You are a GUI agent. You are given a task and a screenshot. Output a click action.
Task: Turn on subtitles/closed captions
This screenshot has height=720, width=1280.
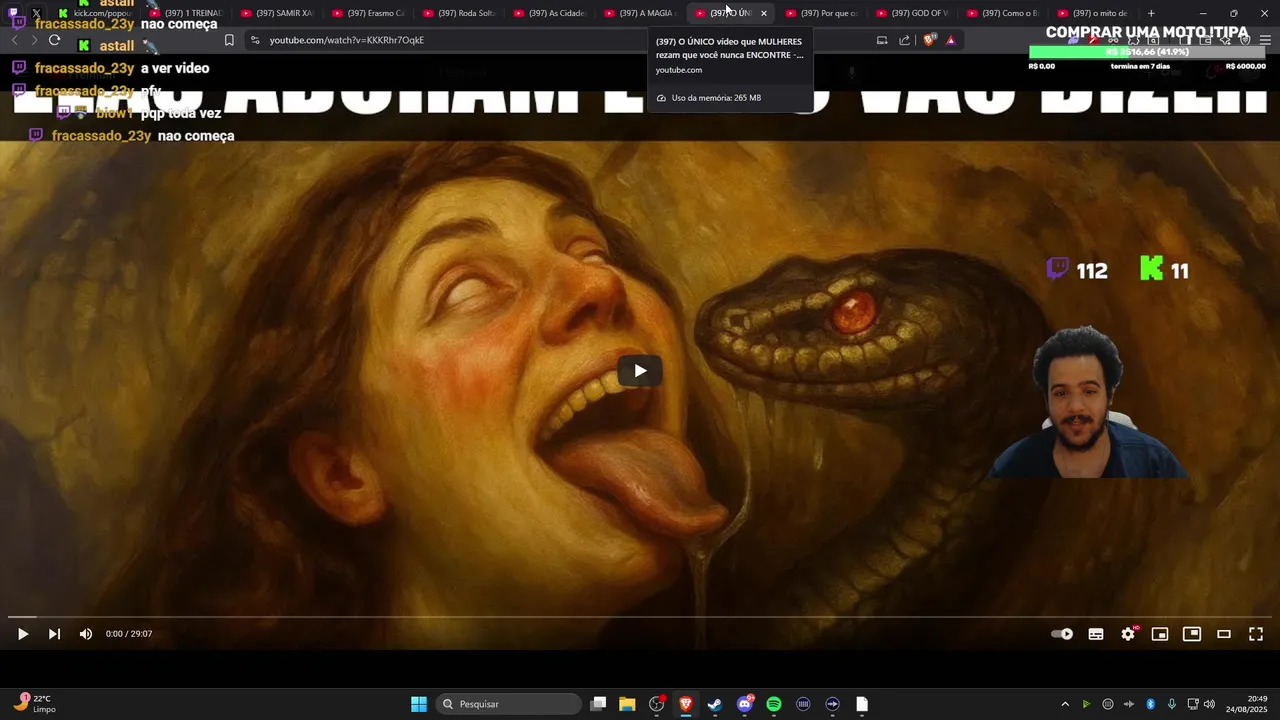point(1096,634)
